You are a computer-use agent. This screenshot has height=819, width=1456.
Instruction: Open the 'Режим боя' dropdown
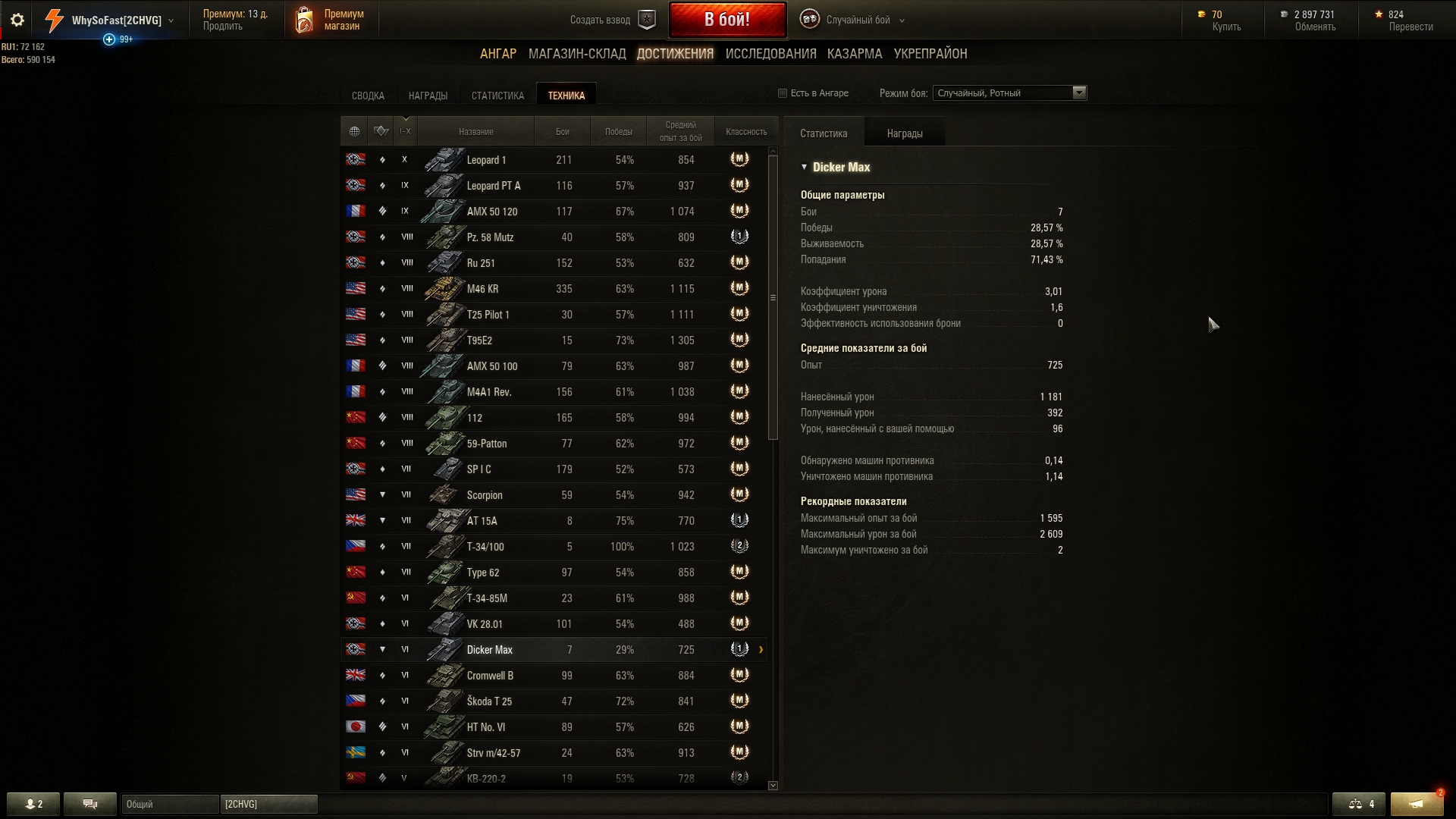(x=1009, y=93)
